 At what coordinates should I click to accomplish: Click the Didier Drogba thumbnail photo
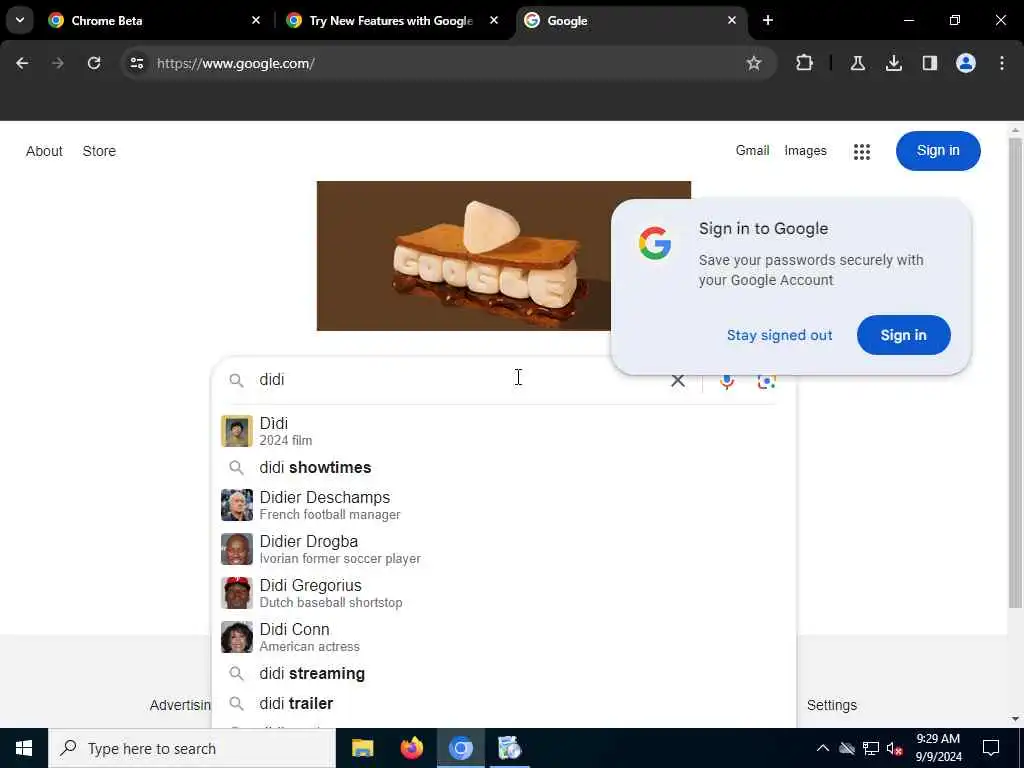(x=236, y=549)
